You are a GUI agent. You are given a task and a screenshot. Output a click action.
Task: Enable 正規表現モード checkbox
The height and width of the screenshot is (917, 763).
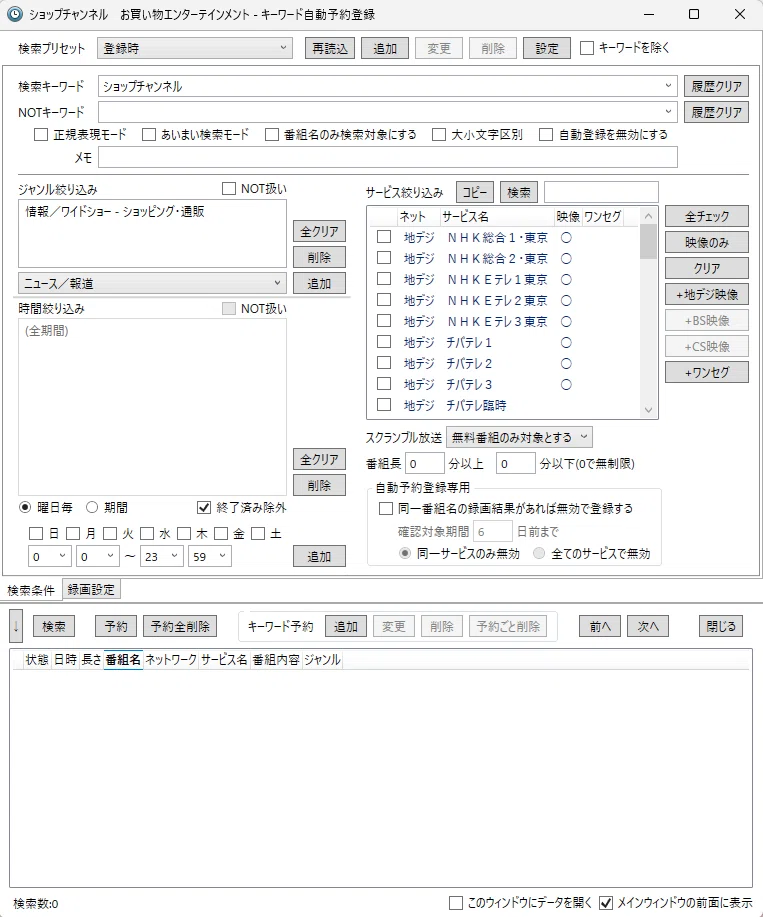(x=41, y=135)
